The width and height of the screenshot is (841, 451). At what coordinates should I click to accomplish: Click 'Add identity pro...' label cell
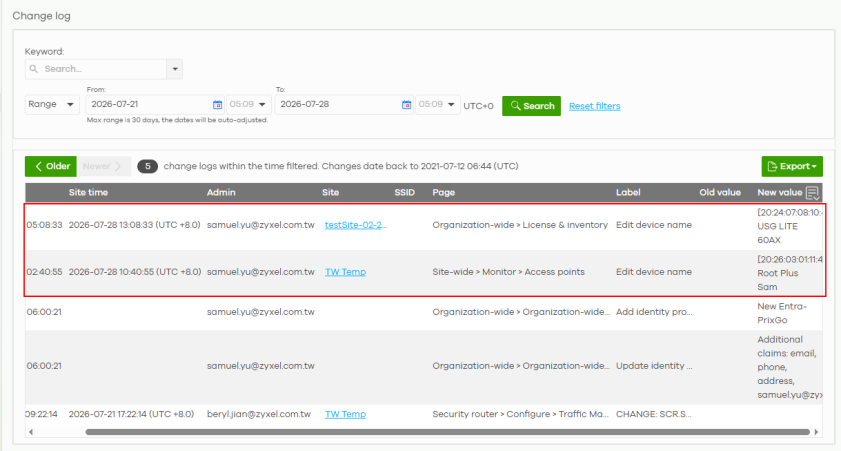tap(654, 312)
